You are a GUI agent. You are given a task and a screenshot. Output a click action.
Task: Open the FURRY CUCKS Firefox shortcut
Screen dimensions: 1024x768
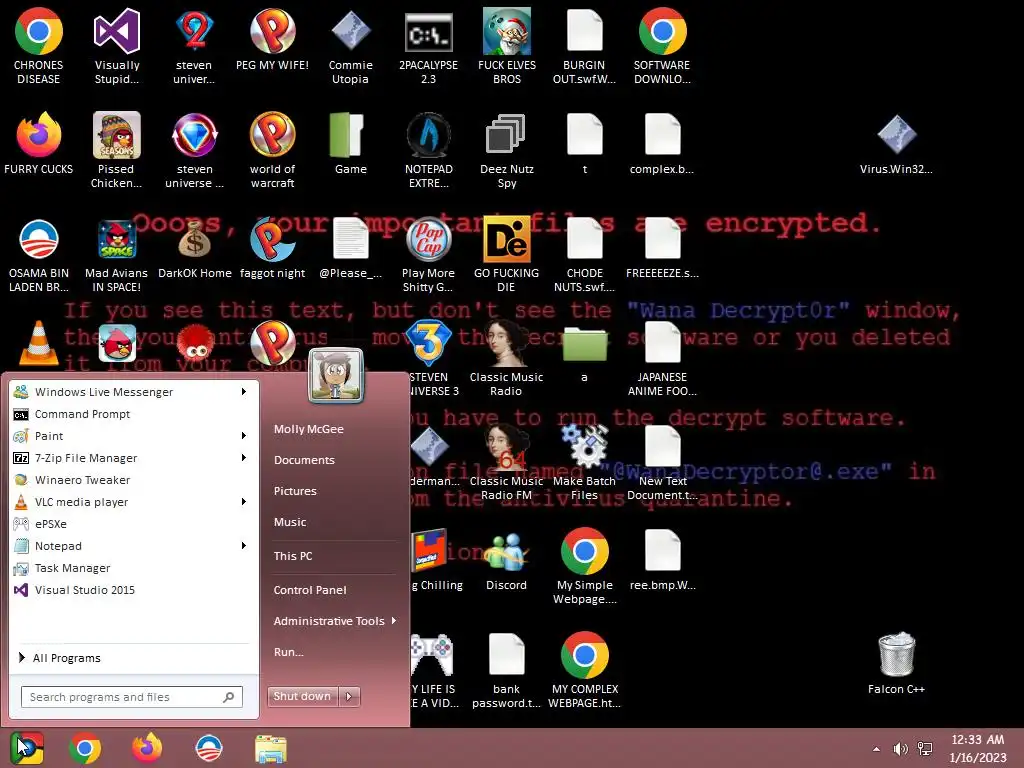pos(39,144)
